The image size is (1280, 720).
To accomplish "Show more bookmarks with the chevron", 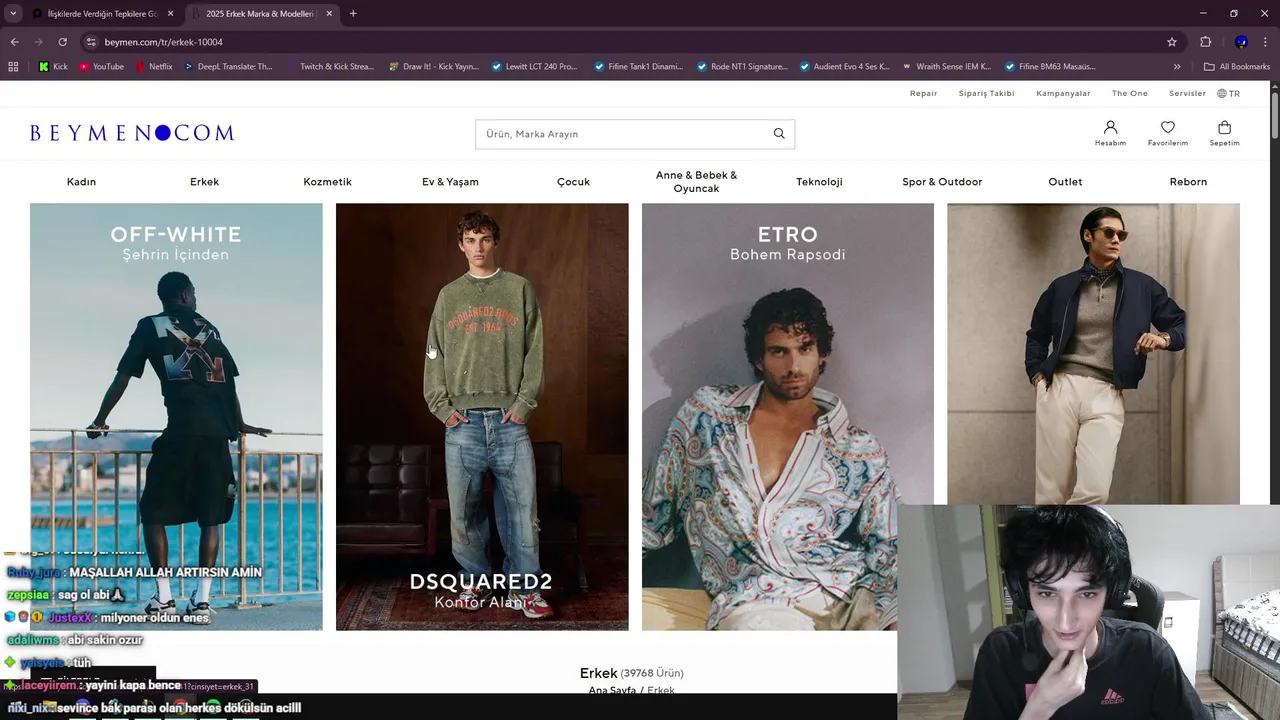I will tap(1177, 67).
